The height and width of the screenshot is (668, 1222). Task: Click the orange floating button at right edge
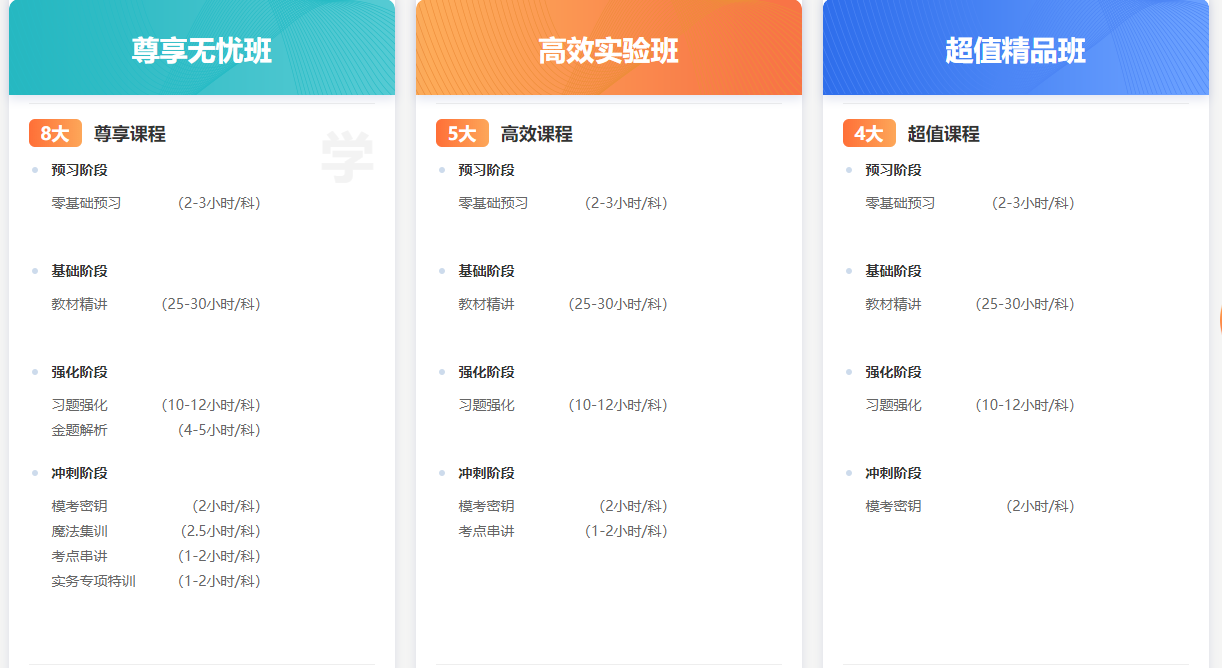1219,320
